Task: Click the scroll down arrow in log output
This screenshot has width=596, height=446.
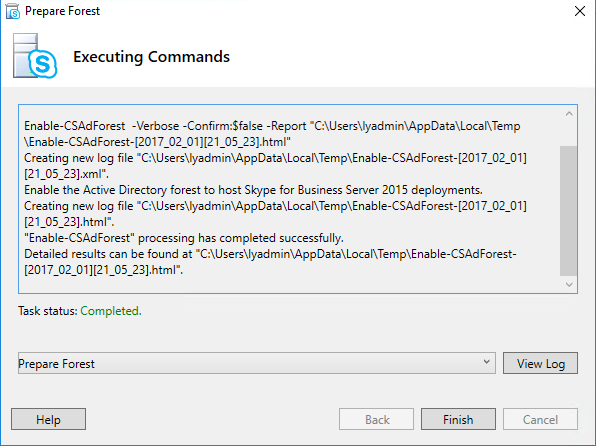Action: [569, 284]
